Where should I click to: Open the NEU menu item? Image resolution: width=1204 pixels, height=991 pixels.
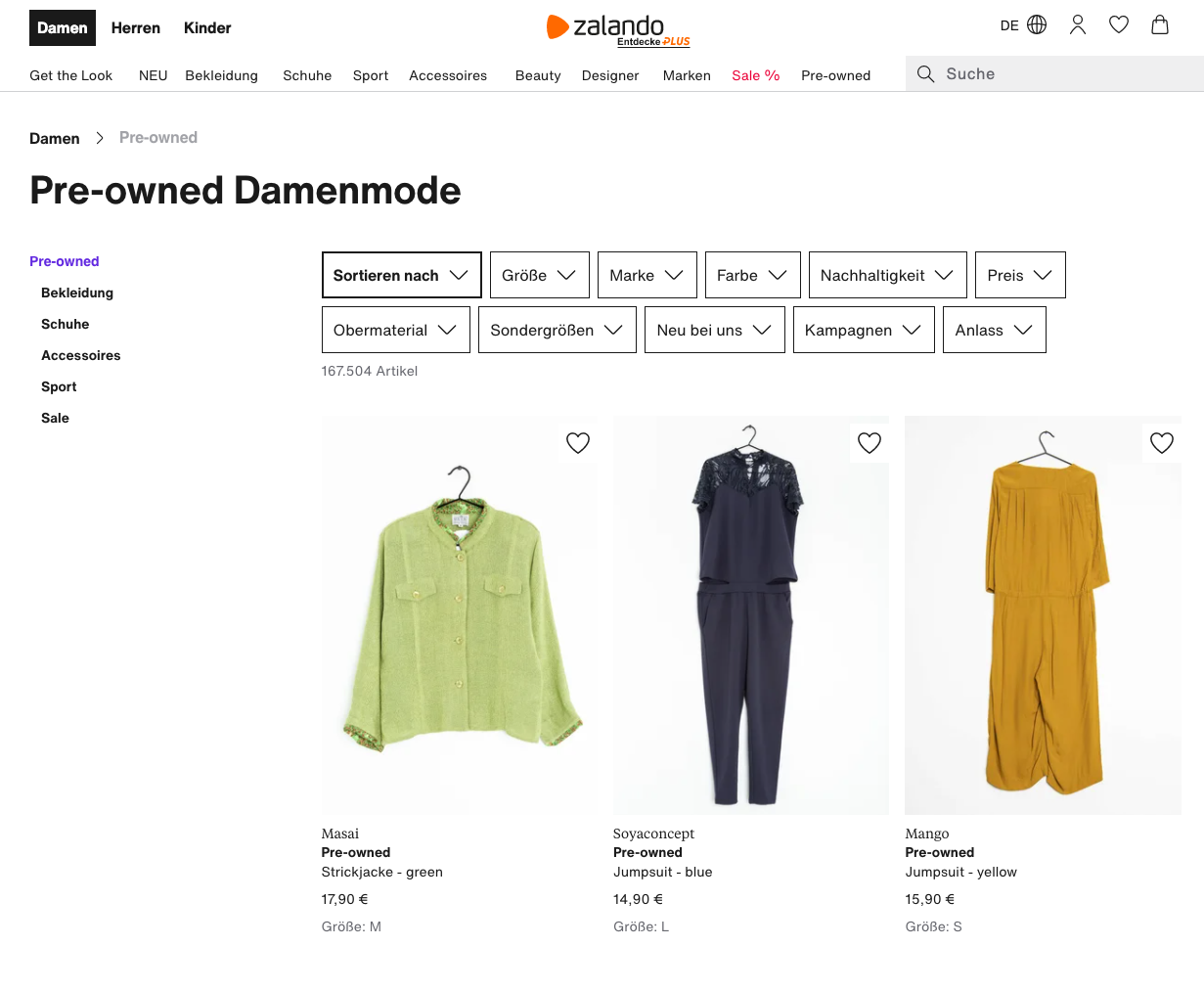click(x=153, y=75)
